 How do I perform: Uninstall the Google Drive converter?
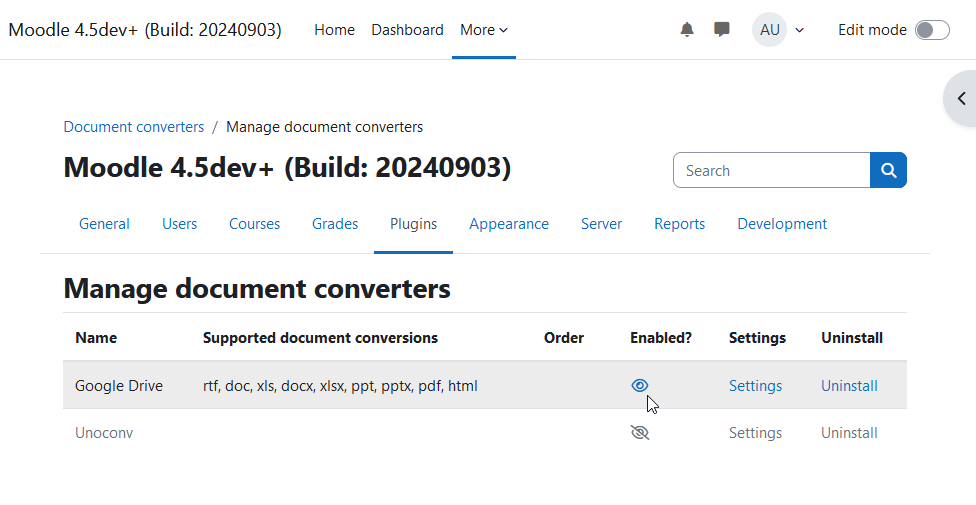tap(849, 386)
